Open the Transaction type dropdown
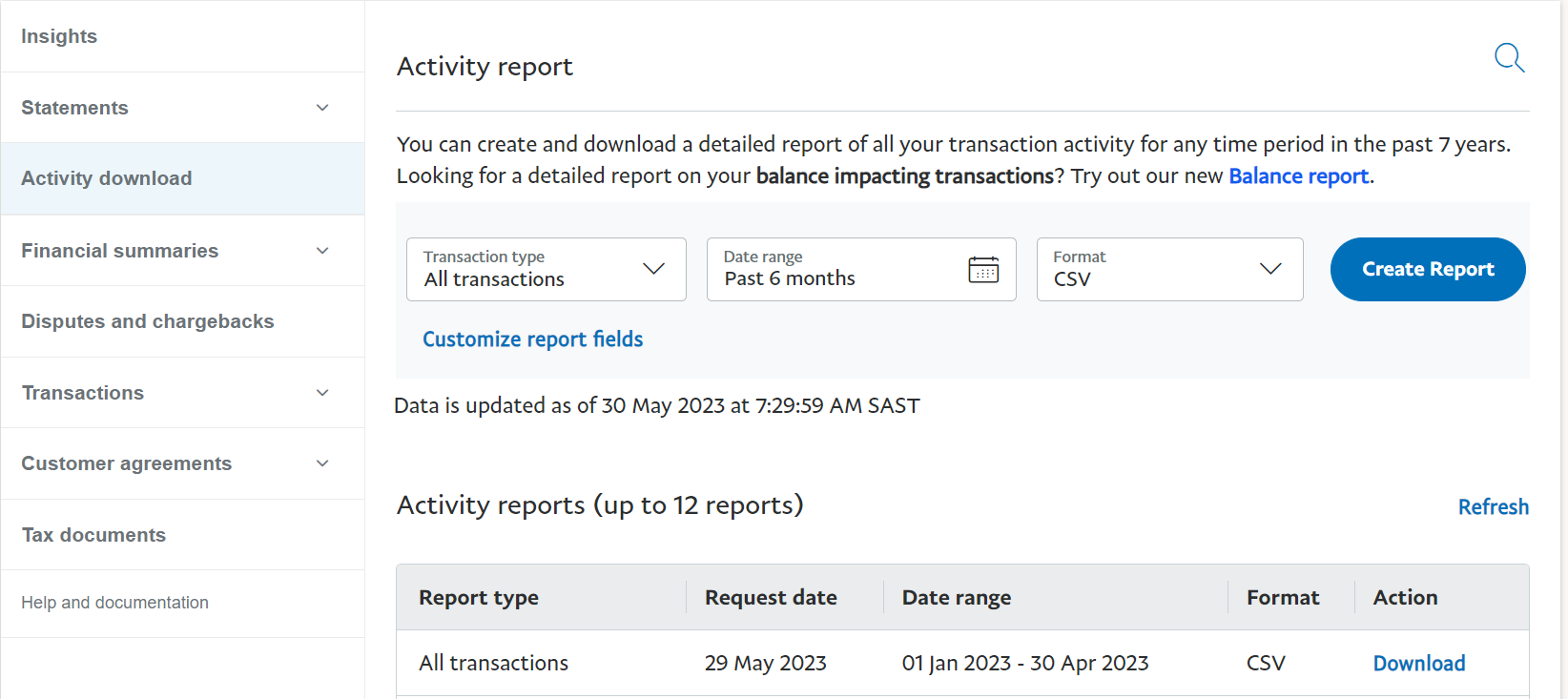 pyautogui.click(x=546, y=270)
